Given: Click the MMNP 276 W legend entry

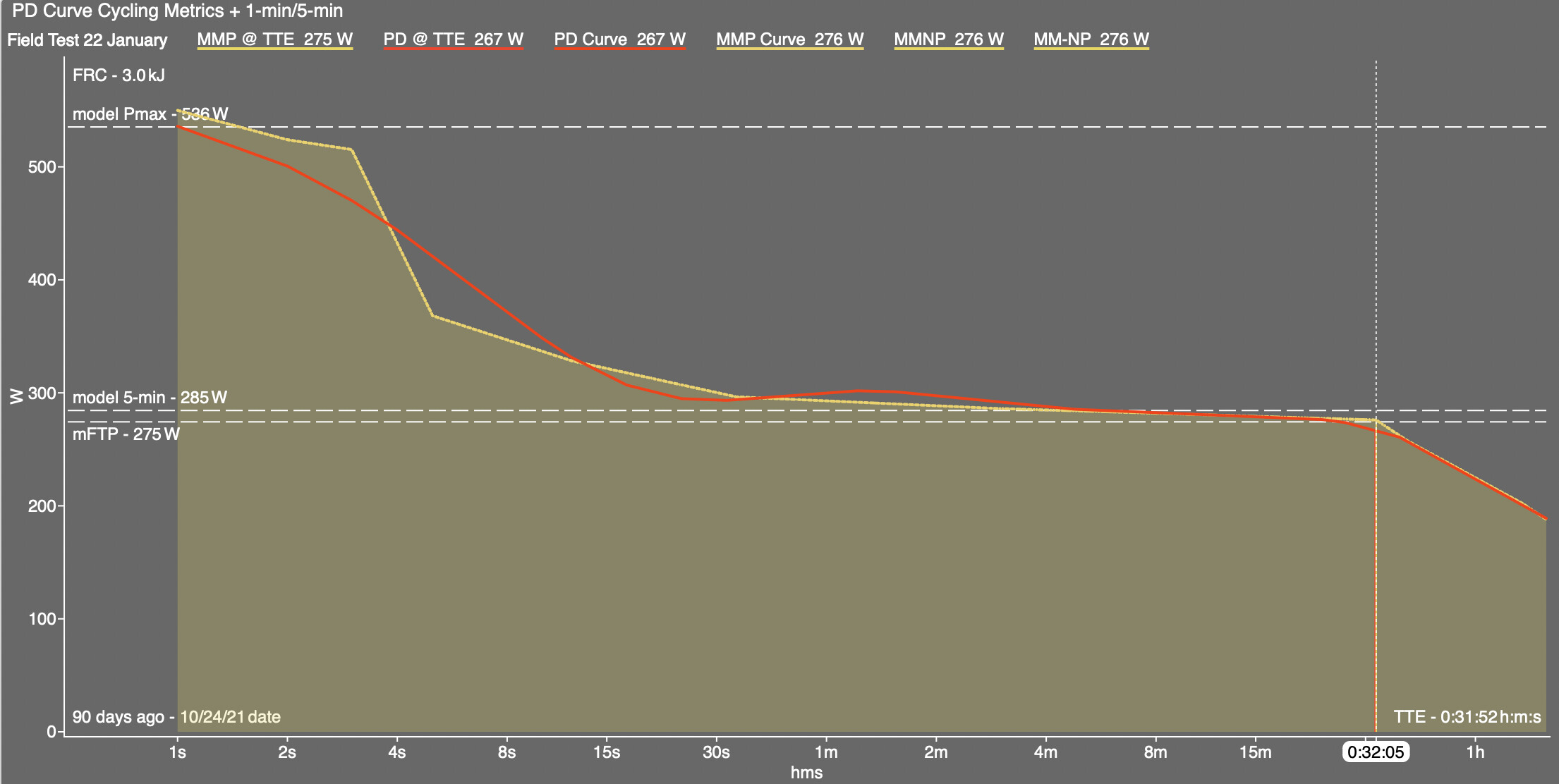Looking at the screenshot, I should pyautogui.click(x=949, y=39).
